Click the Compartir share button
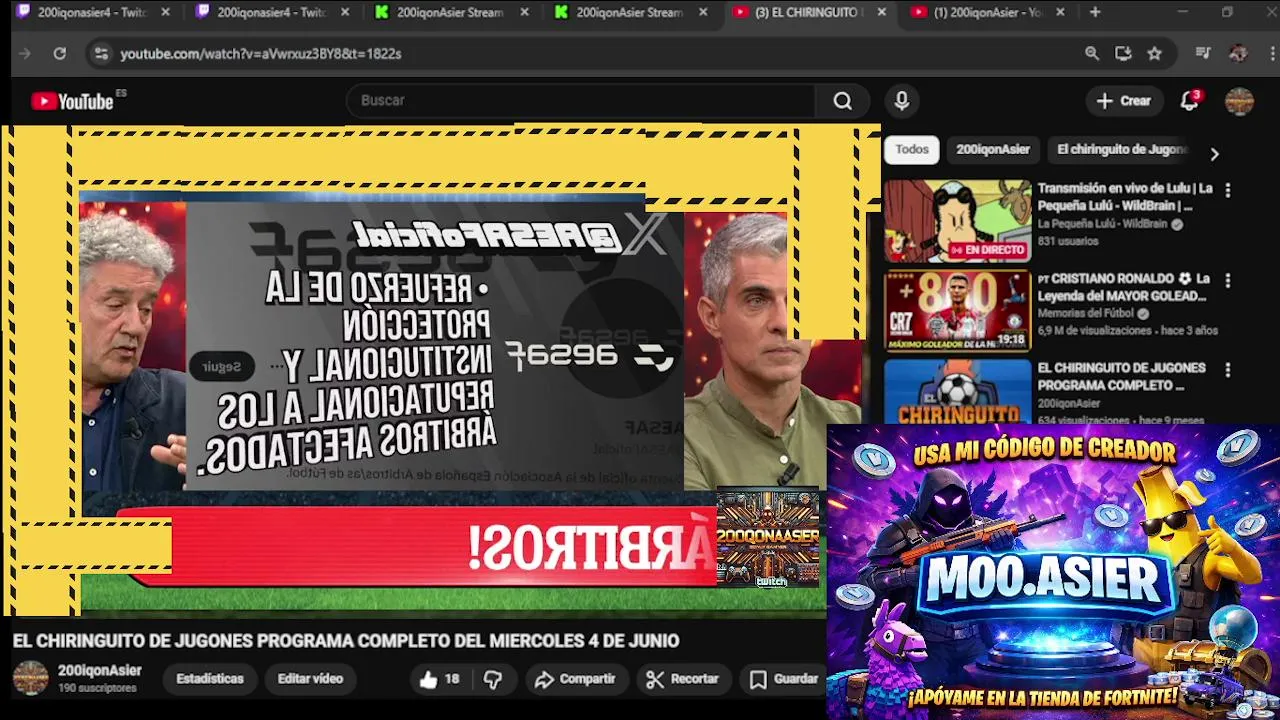 click(575, 679)
